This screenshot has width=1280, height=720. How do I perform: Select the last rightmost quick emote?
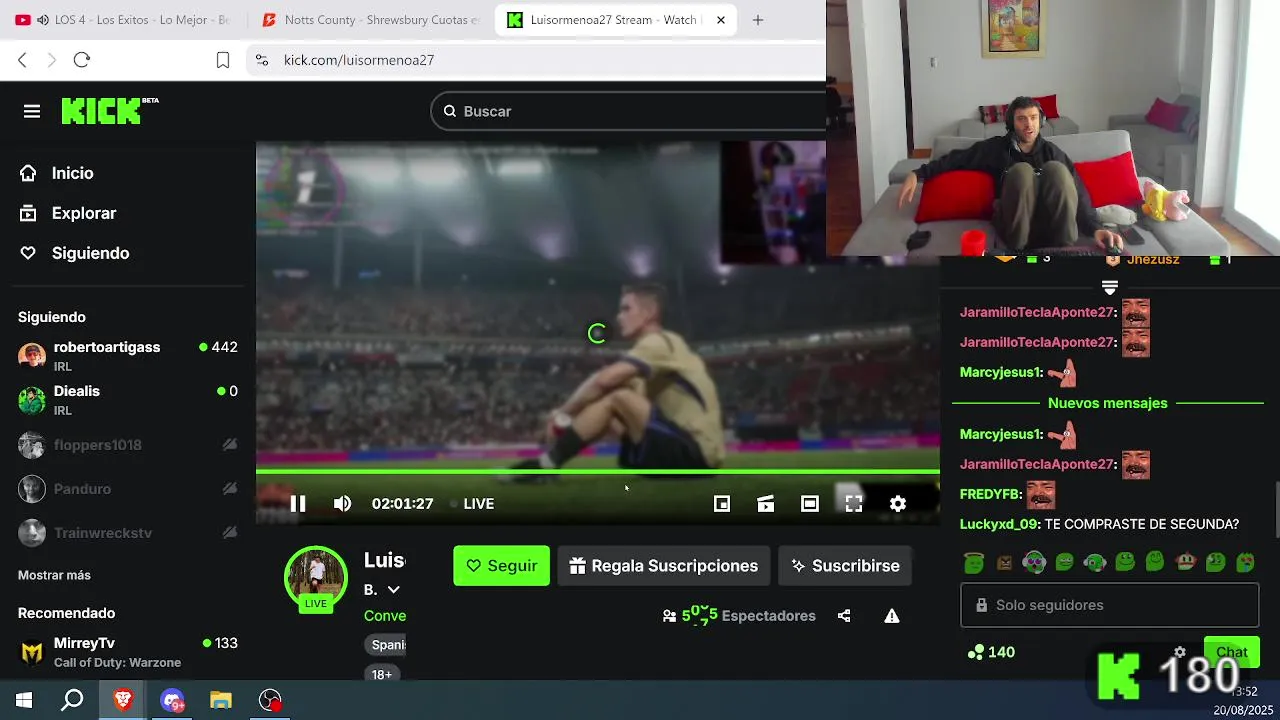tap(1245, 562)
